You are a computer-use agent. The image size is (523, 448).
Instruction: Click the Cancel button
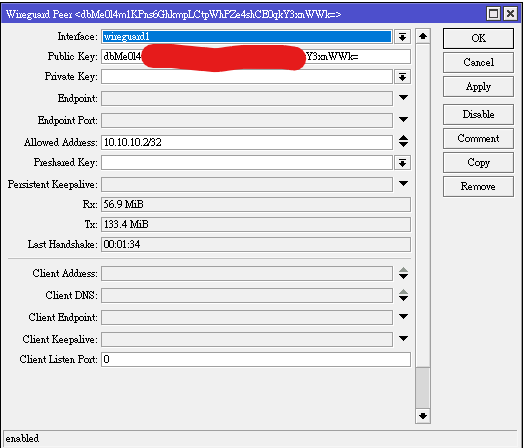pos(478,62)
